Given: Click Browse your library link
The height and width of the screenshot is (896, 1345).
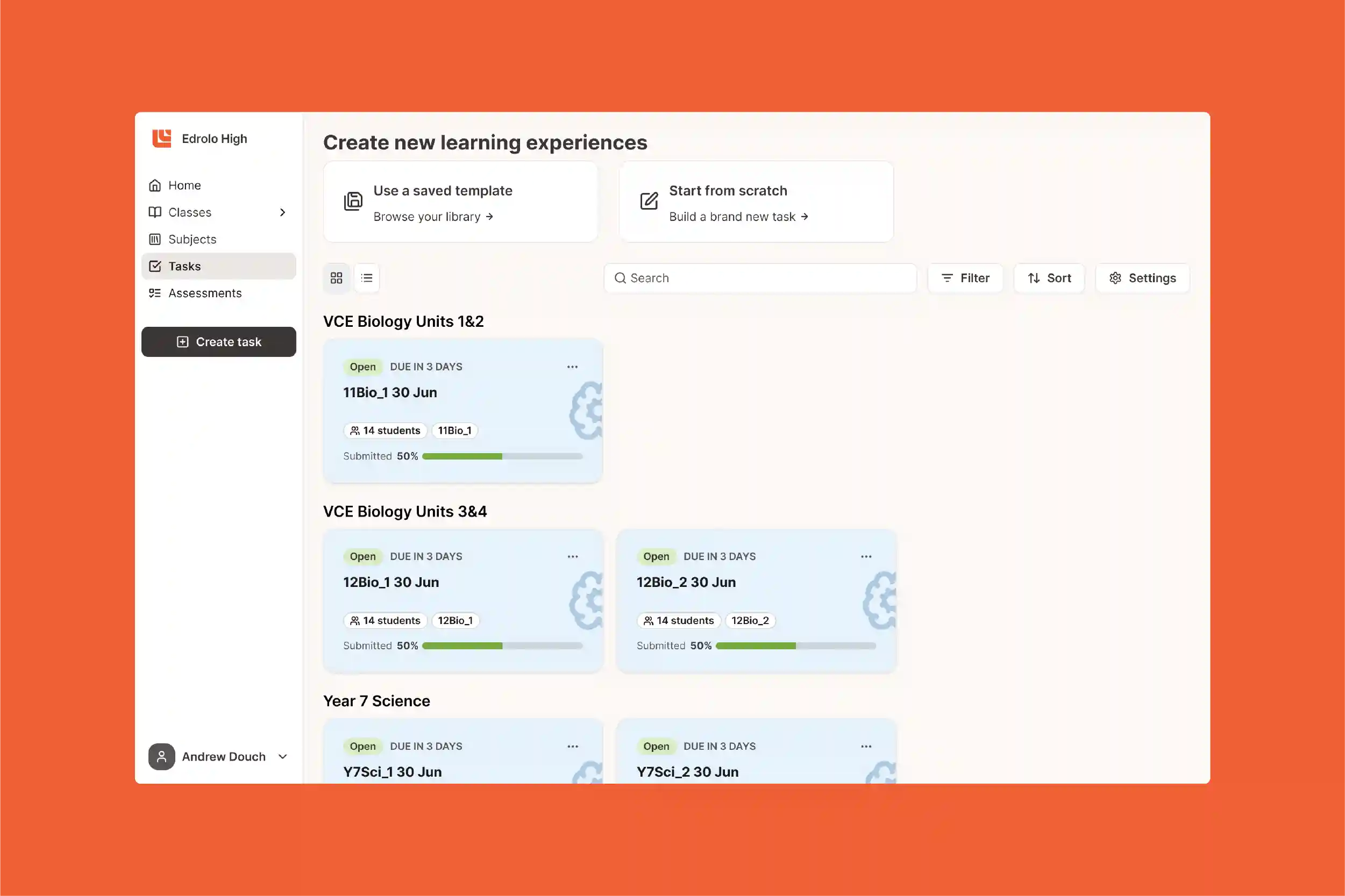Looking at the screenshot, I should point(433,217).
